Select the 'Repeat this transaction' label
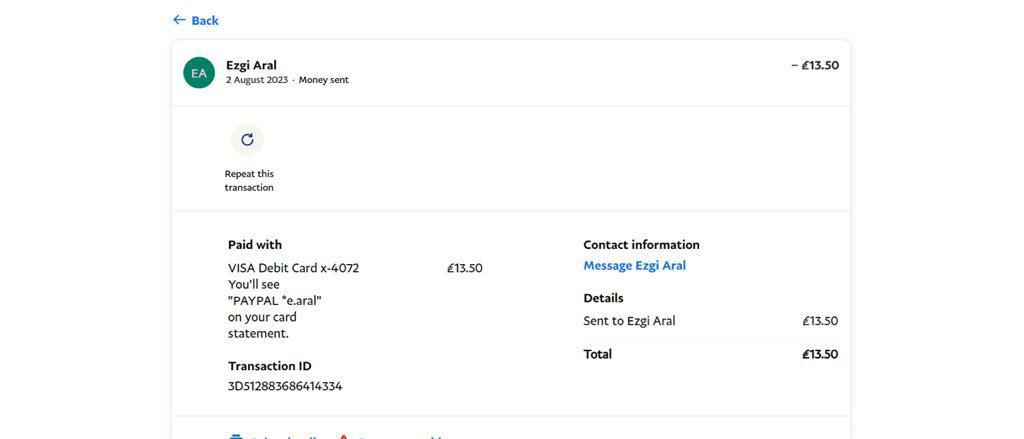The height and width of the screenshot is (439, 1024). tap(249, 181)
